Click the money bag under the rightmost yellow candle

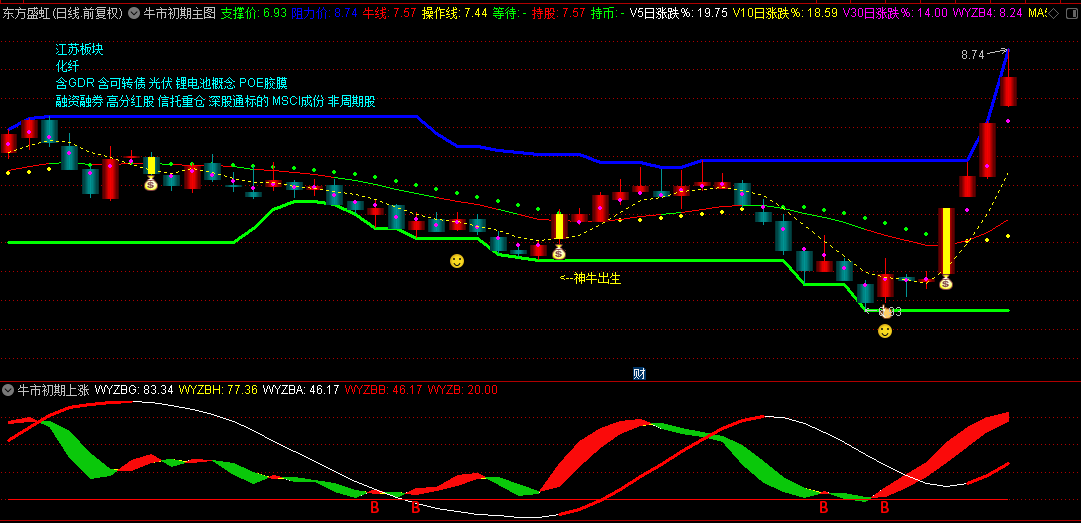point(946,282)
